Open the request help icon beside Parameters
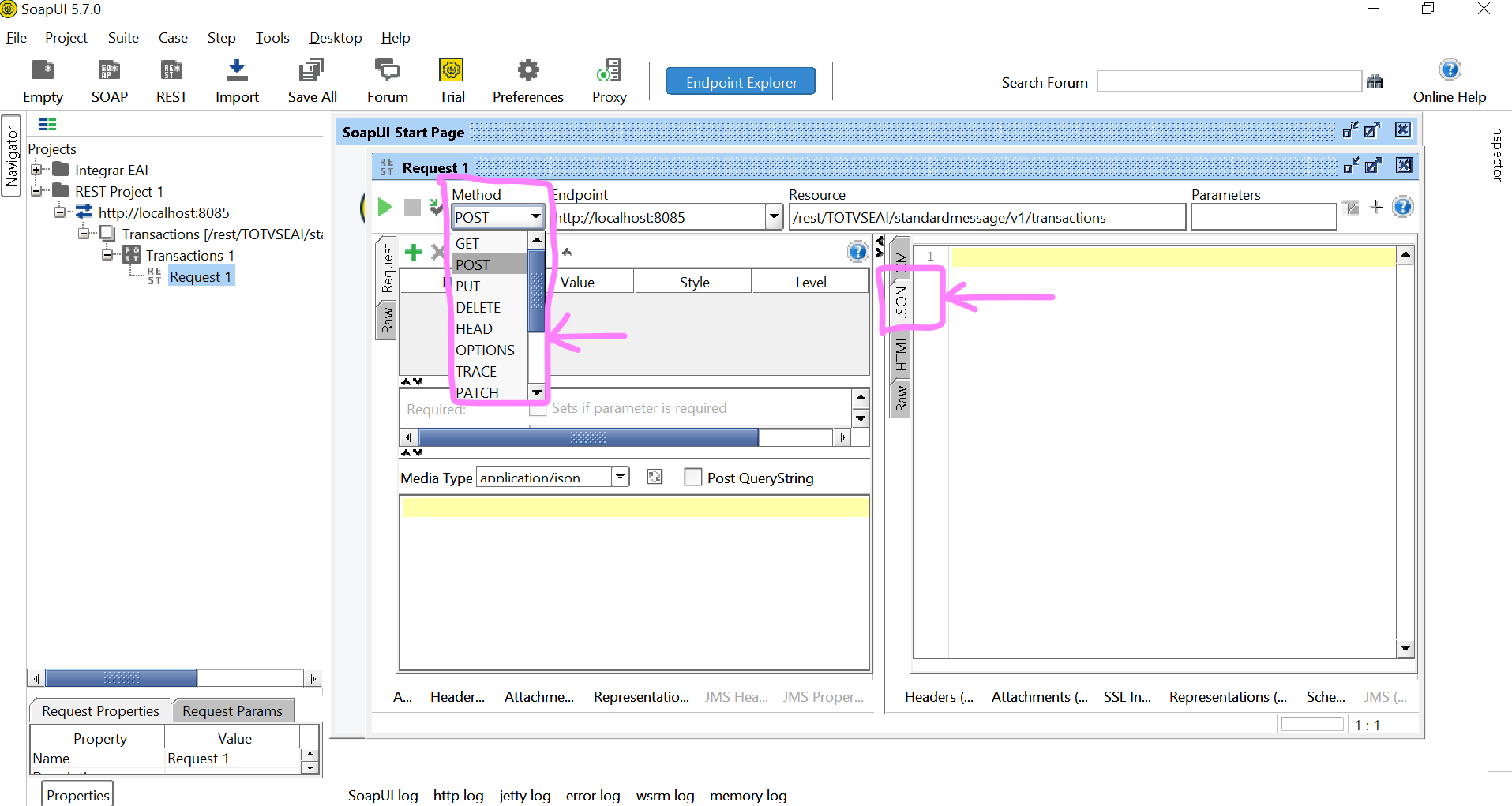This screenshot has width=1512, height=806. pos(1402,207)
